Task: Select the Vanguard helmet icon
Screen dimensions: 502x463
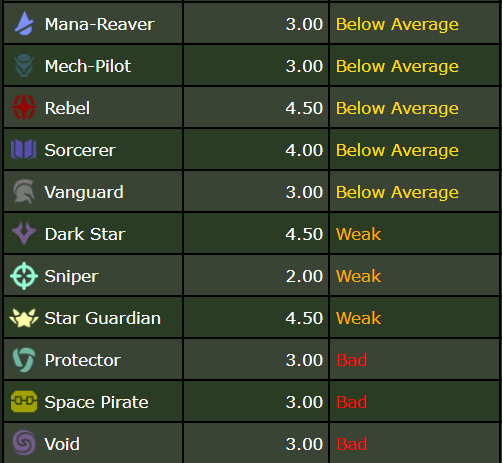Action: click(24, 192)
